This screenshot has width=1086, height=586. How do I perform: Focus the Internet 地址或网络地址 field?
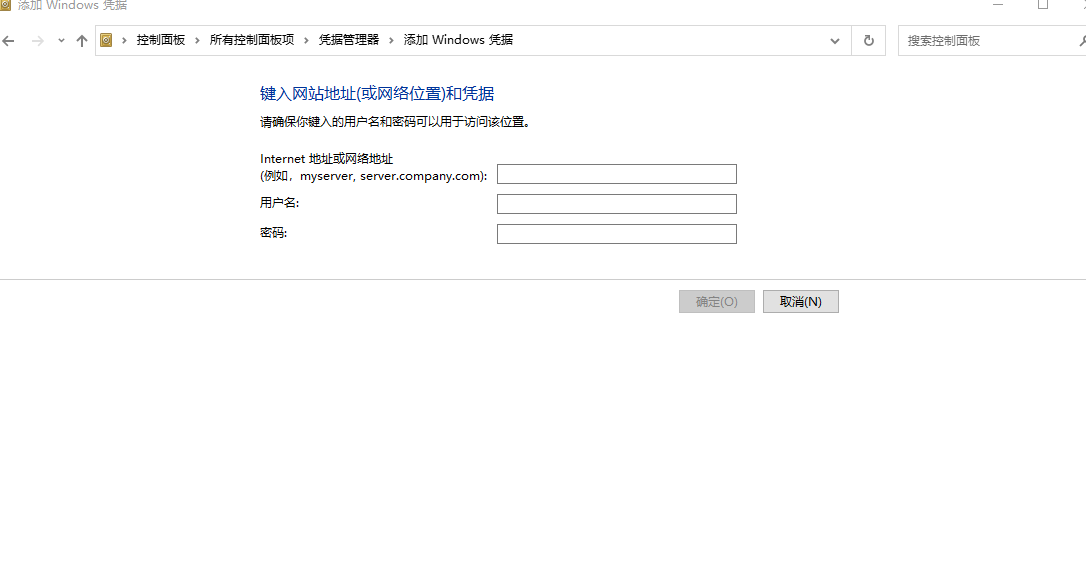coord(616,174)
